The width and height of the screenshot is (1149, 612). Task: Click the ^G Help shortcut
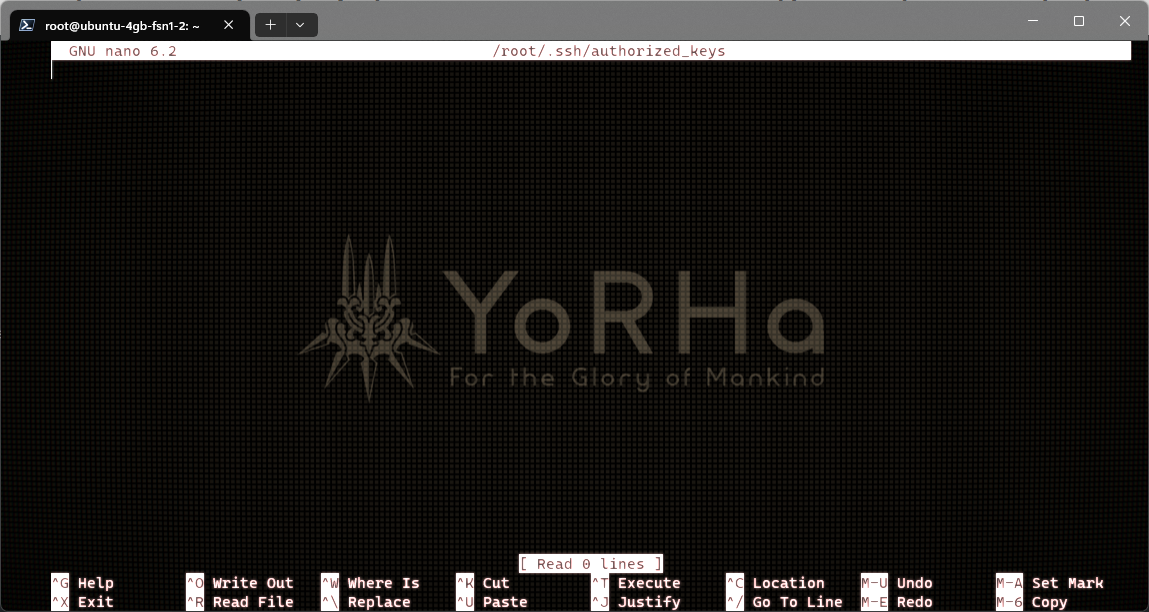[x=83, y=583]
